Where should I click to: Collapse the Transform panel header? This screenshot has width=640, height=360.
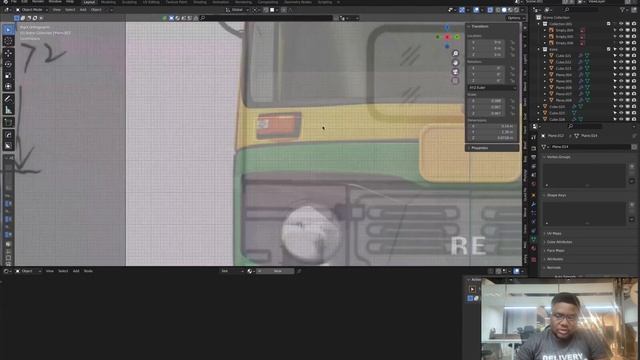pos(492,27)
